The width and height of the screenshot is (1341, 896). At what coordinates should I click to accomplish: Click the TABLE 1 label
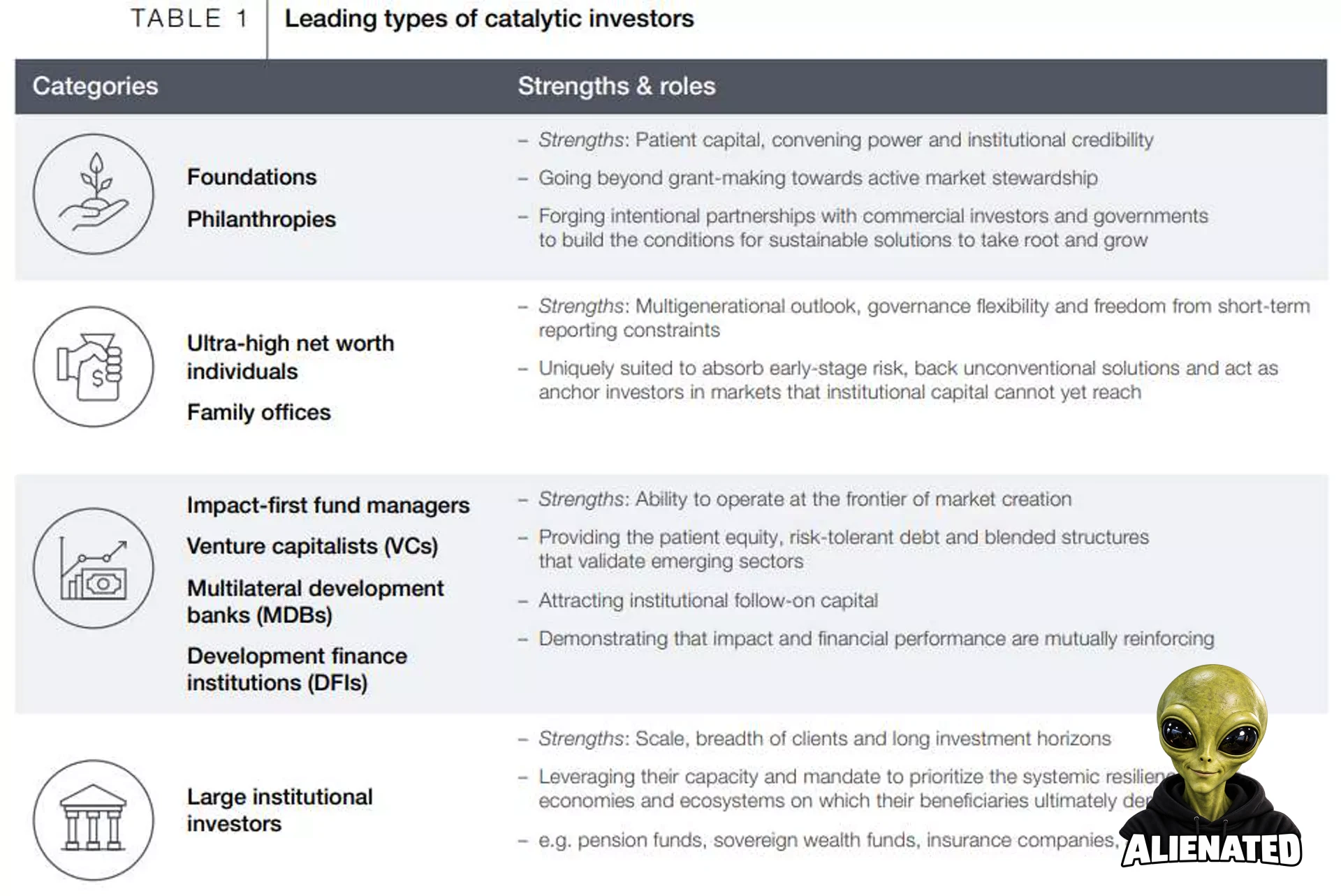point(189,18)
